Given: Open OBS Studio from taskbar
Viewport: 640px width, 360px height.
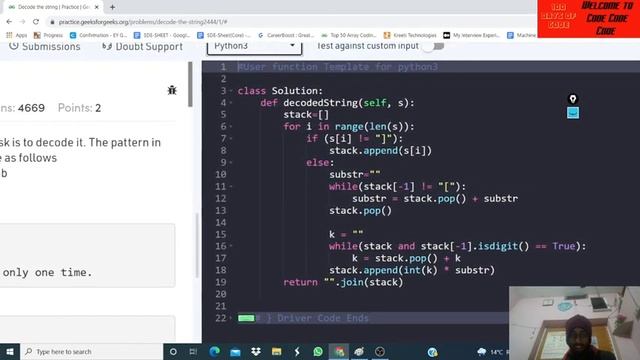Looking at the screenshot, I should [380, 351].
